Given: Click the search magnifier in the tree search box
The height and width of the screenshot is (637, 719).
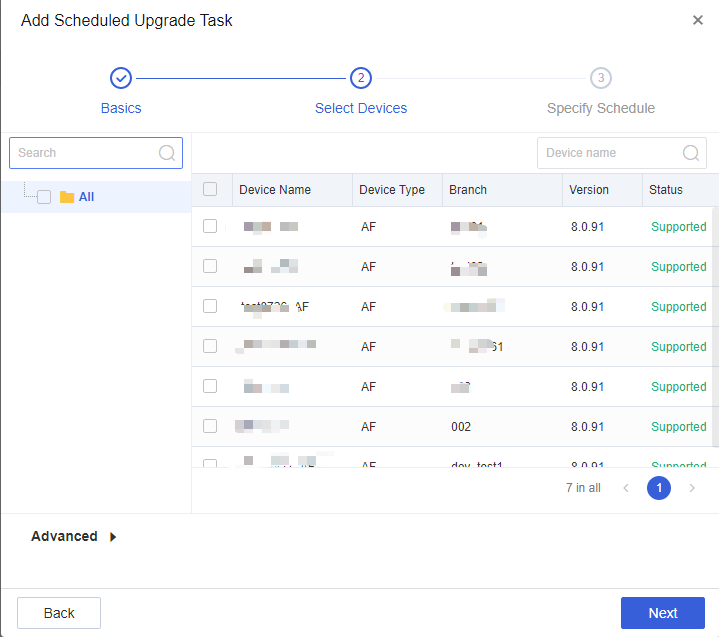Looking at the screenshot, I should point(167,153).
